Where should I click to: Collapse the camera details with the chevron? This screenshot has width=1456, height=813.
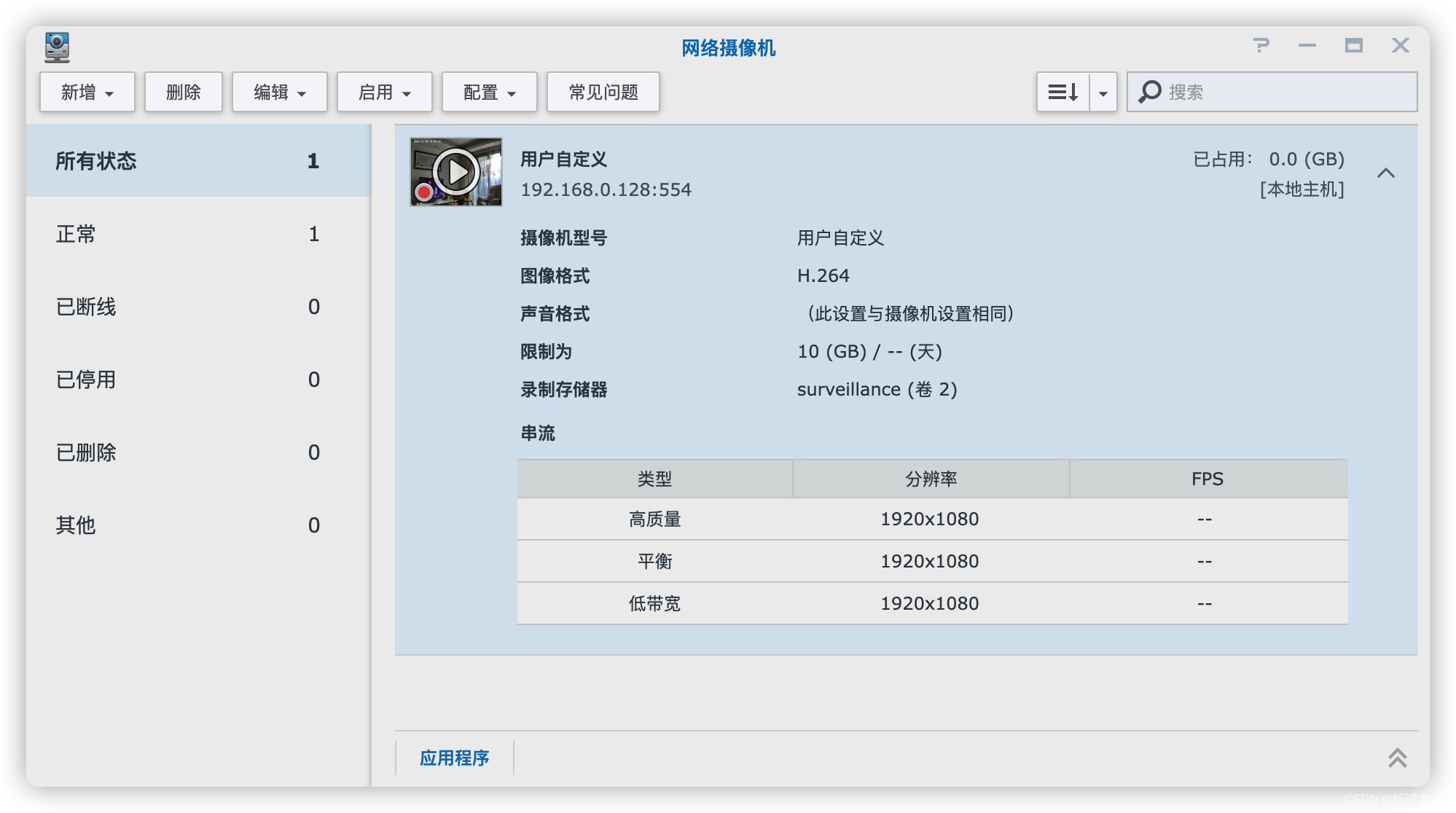tap(1387, 173)
